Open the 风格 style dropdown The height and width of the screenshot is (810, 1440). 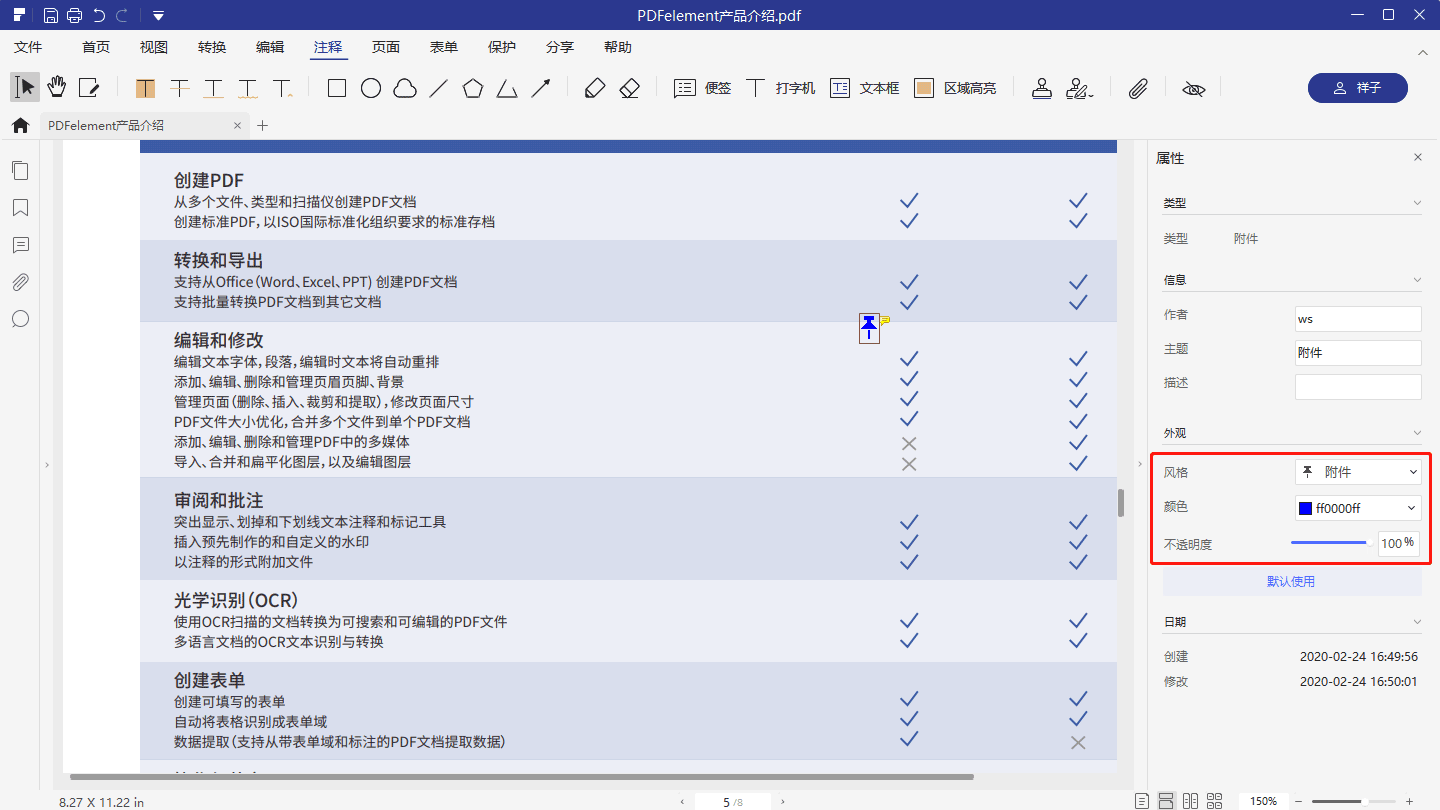[x=1358, y=472]
